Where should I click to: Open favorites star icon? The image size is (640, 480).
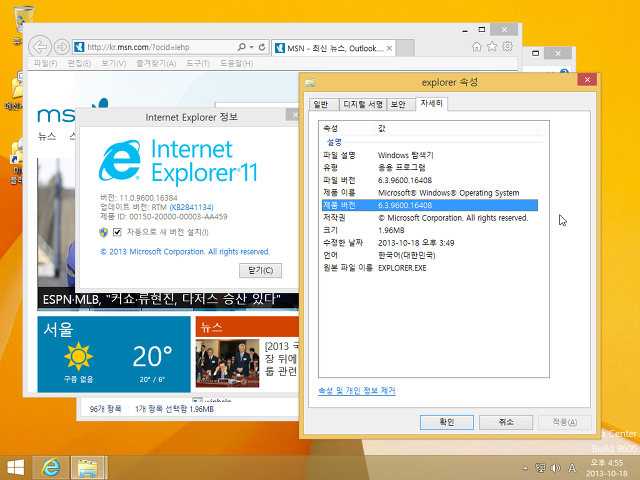(492, 47)
